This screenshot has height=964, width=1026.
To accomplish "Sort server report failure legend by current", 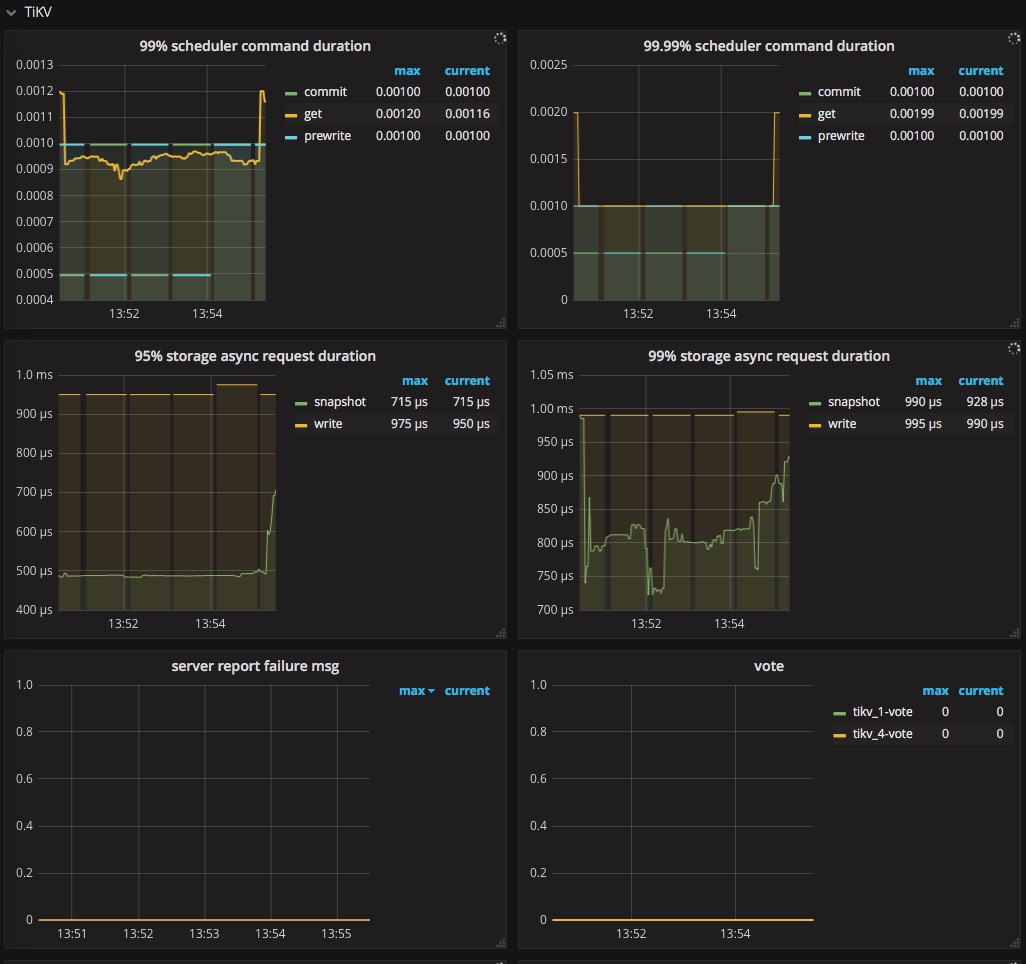I will pyautogui.click(x=467, y=690).
